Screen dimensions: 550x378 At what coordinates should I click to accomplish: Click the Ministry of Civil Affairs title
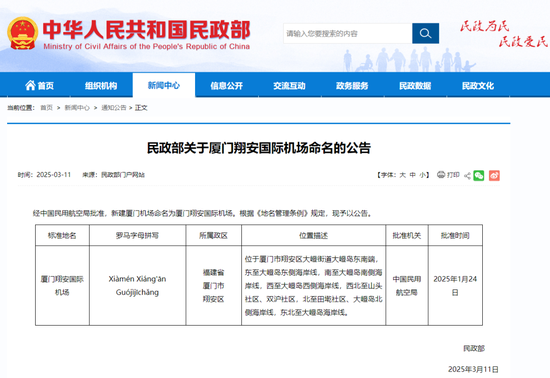[x=146, y=34]
